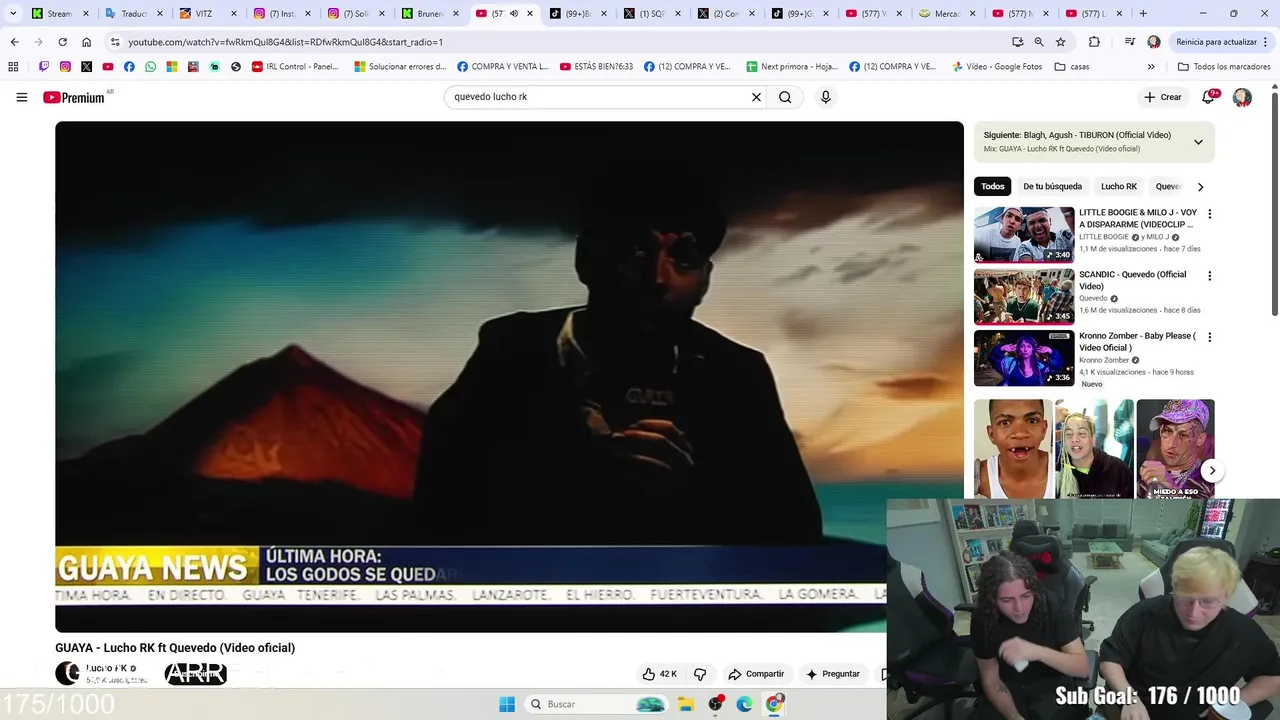Open Todos los marcadores folder
The image size is (1280, 720).
point(1224,67)
